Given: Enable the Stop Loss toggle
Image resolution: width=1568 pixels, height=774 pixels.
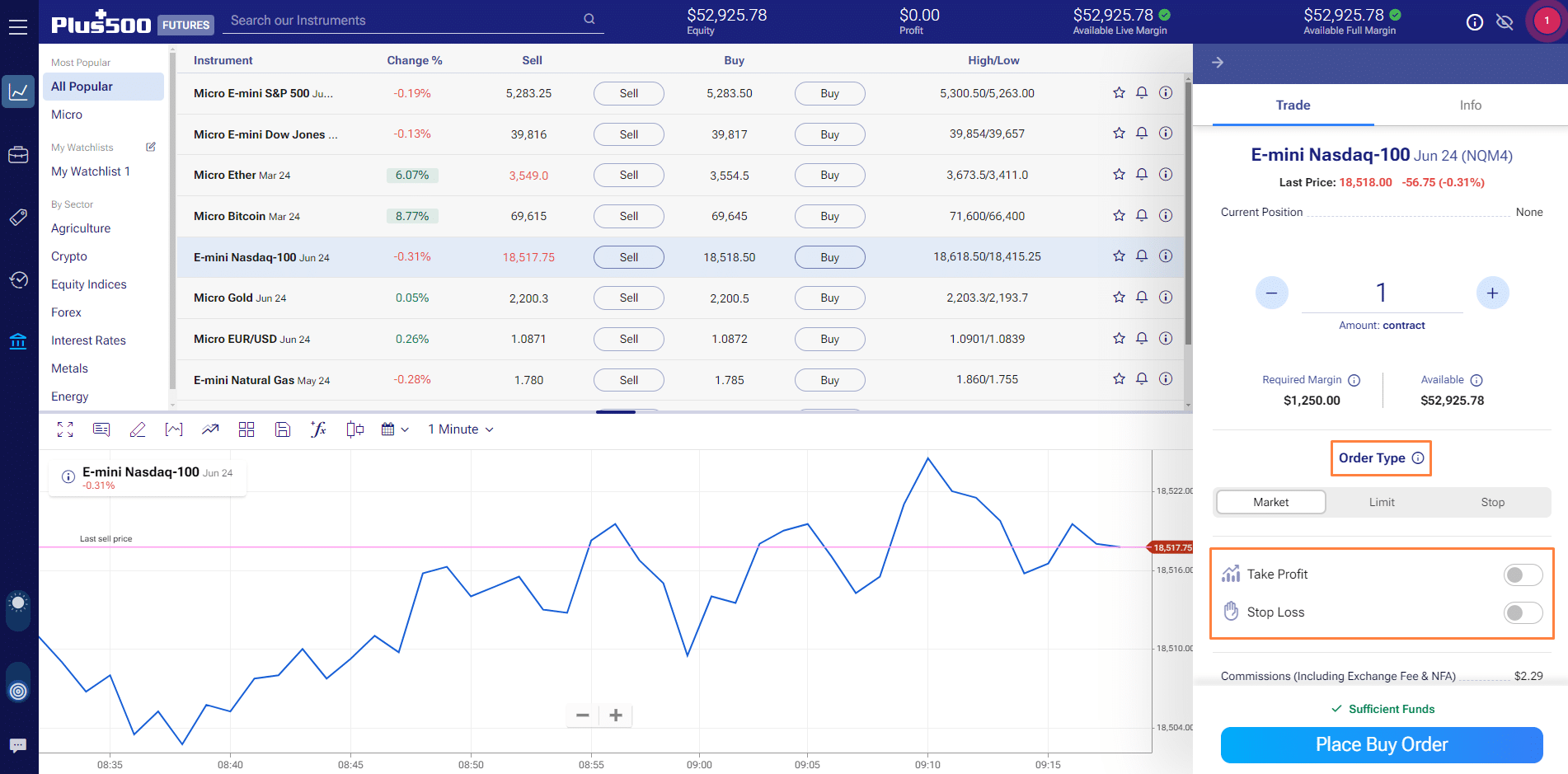Looking at the screenshot, I should (1523, 612).
